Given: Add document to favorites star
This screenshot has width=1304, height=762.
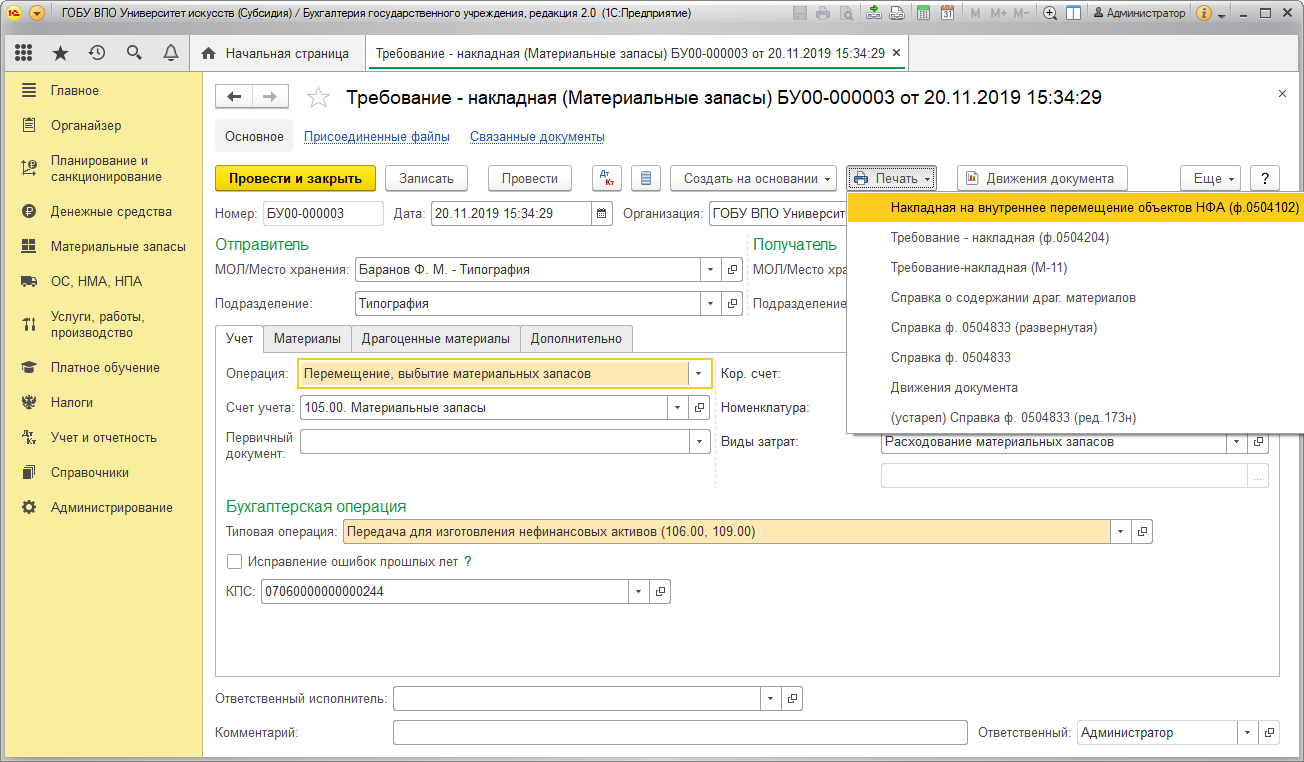Looking at the screenshot, I should point(318,97).
